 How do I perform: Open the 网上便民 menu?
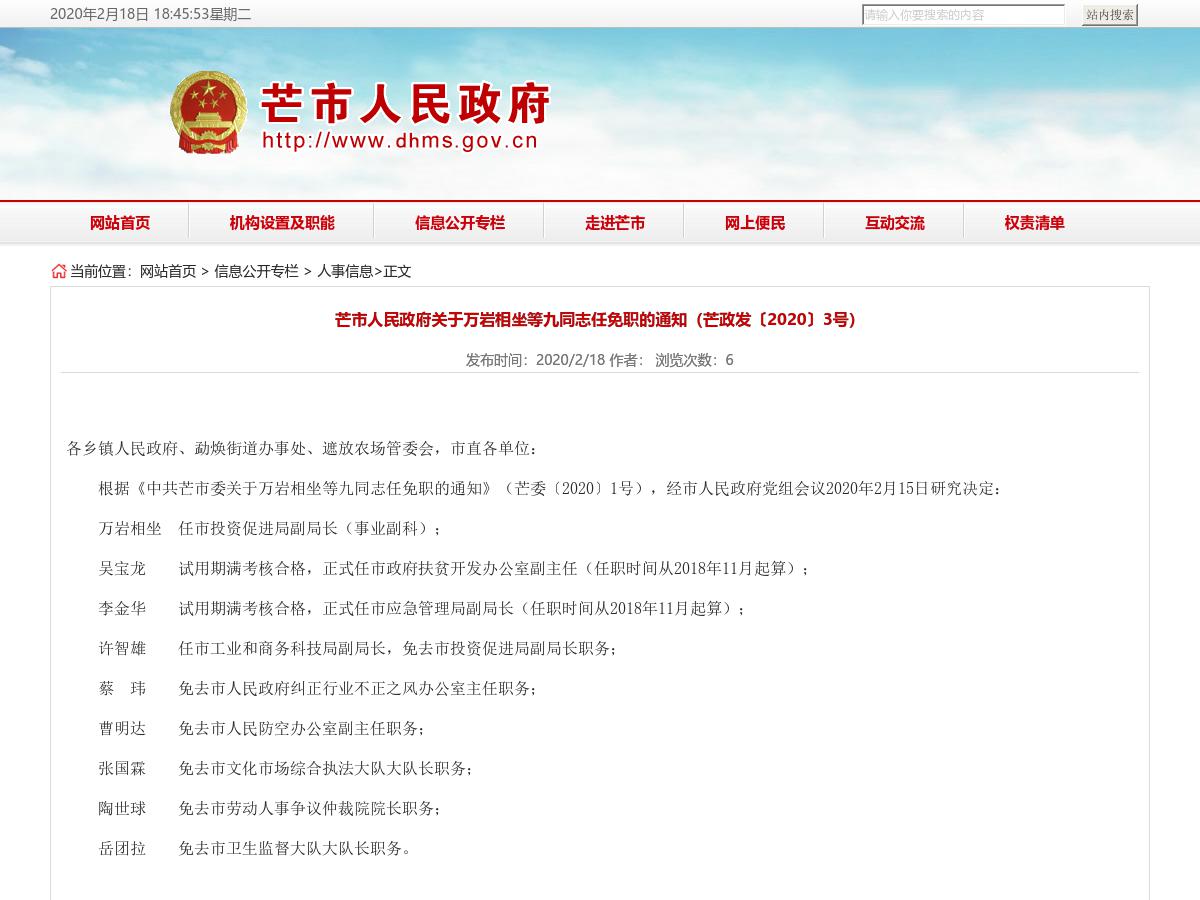(x=755, y=223)
